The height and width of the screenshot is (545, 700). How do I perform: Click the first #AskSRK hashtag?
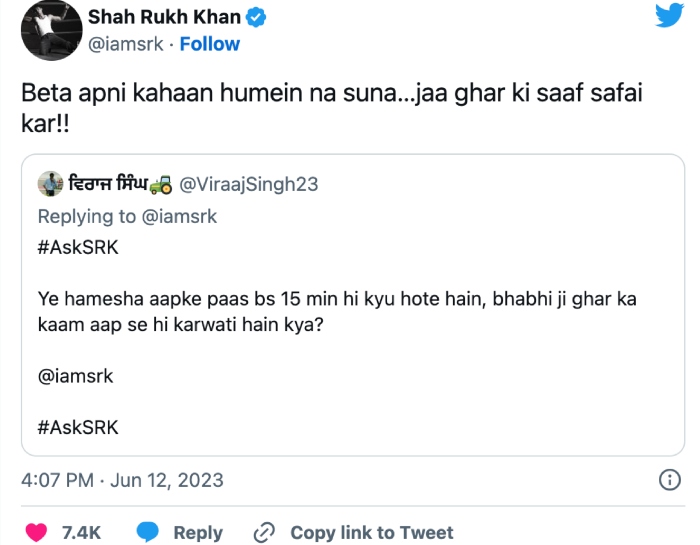78,248
